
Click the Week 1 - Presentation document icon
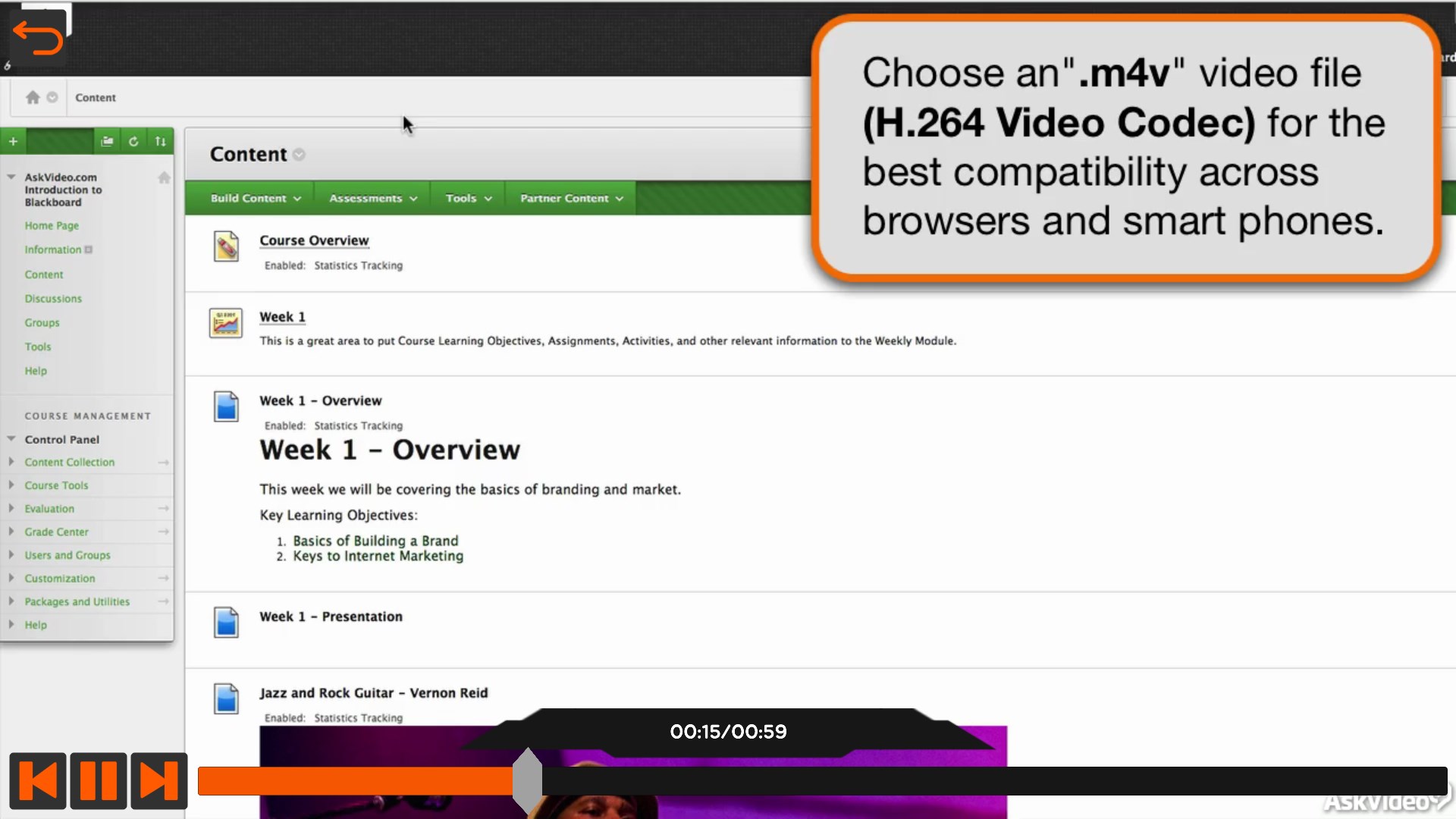(226, 623)
